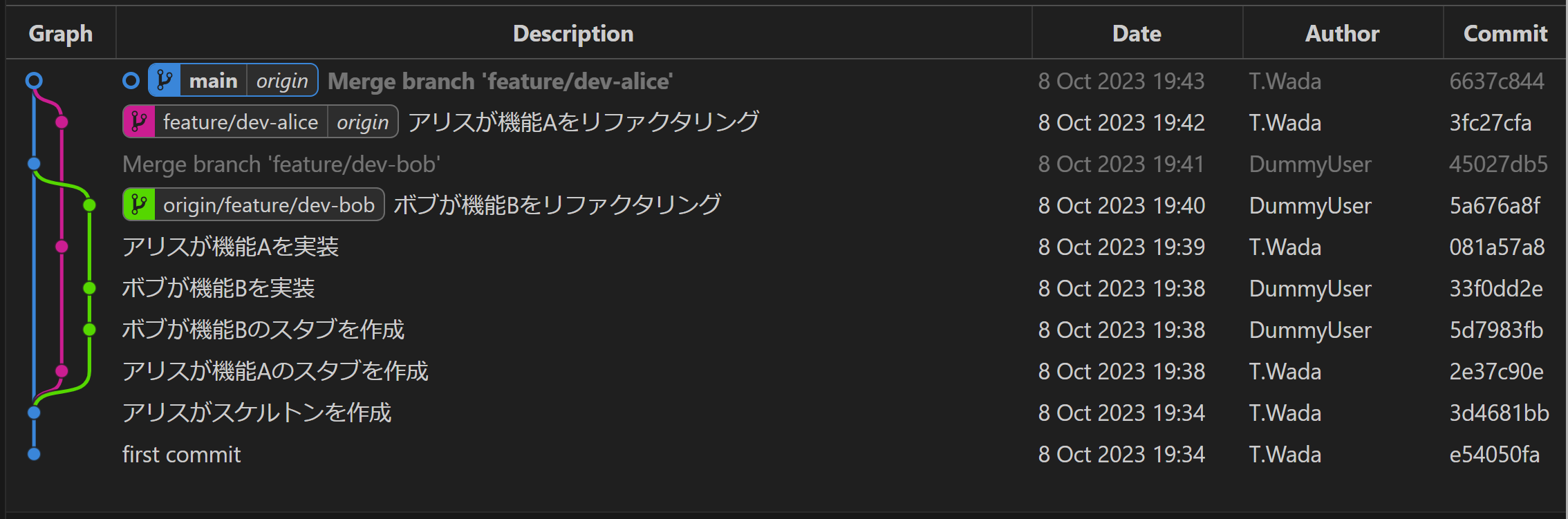The height and width of the screenshot is (519, 1568).
Task: Click the Graph column header
Action: (x=61, y=33)
